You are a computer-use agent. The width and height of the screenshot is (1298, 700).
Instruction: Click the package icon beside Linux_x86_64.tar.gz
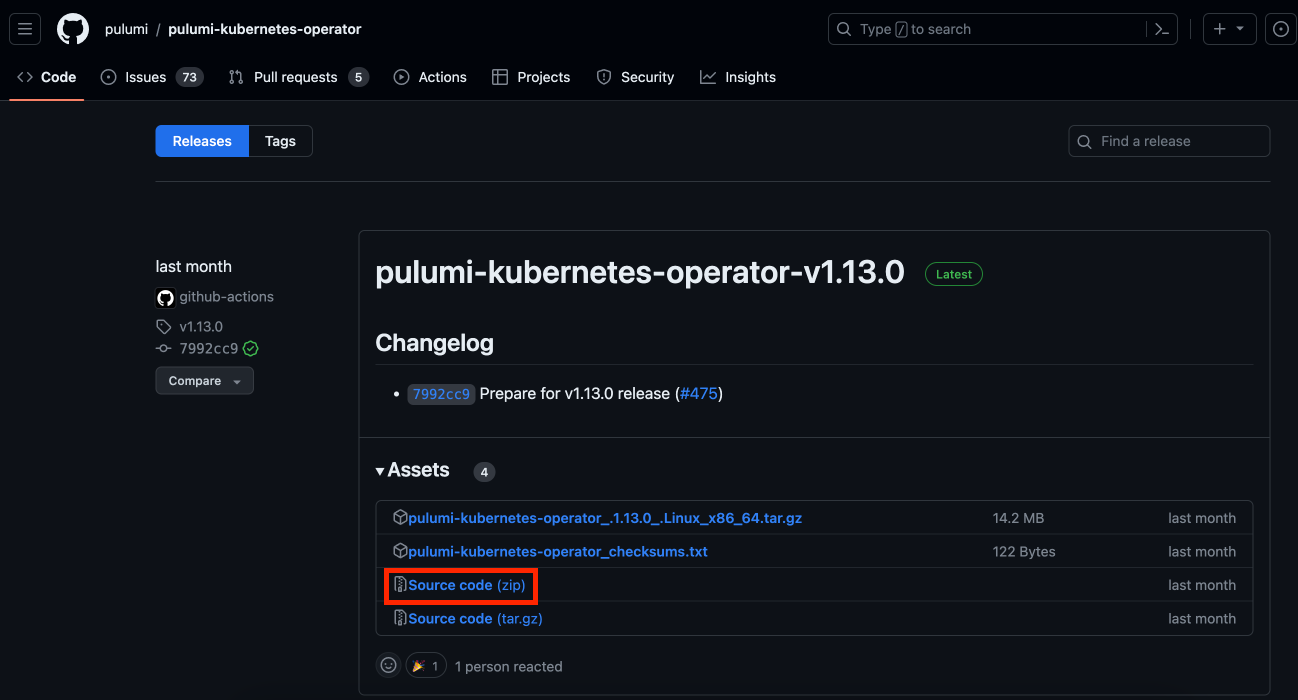400,518
